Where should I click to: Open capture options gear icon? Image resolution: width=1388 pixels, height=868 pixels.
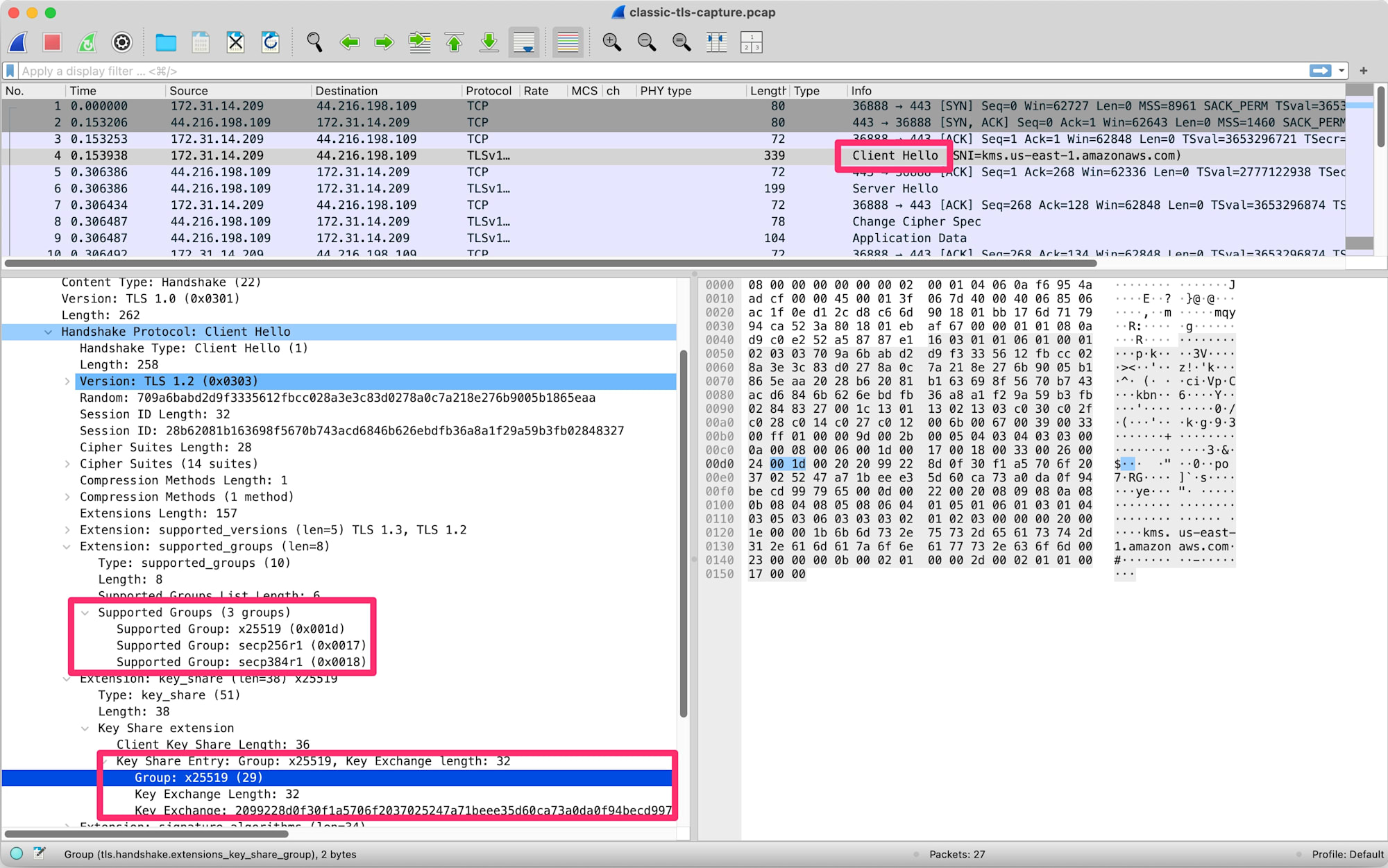point(121,42)
